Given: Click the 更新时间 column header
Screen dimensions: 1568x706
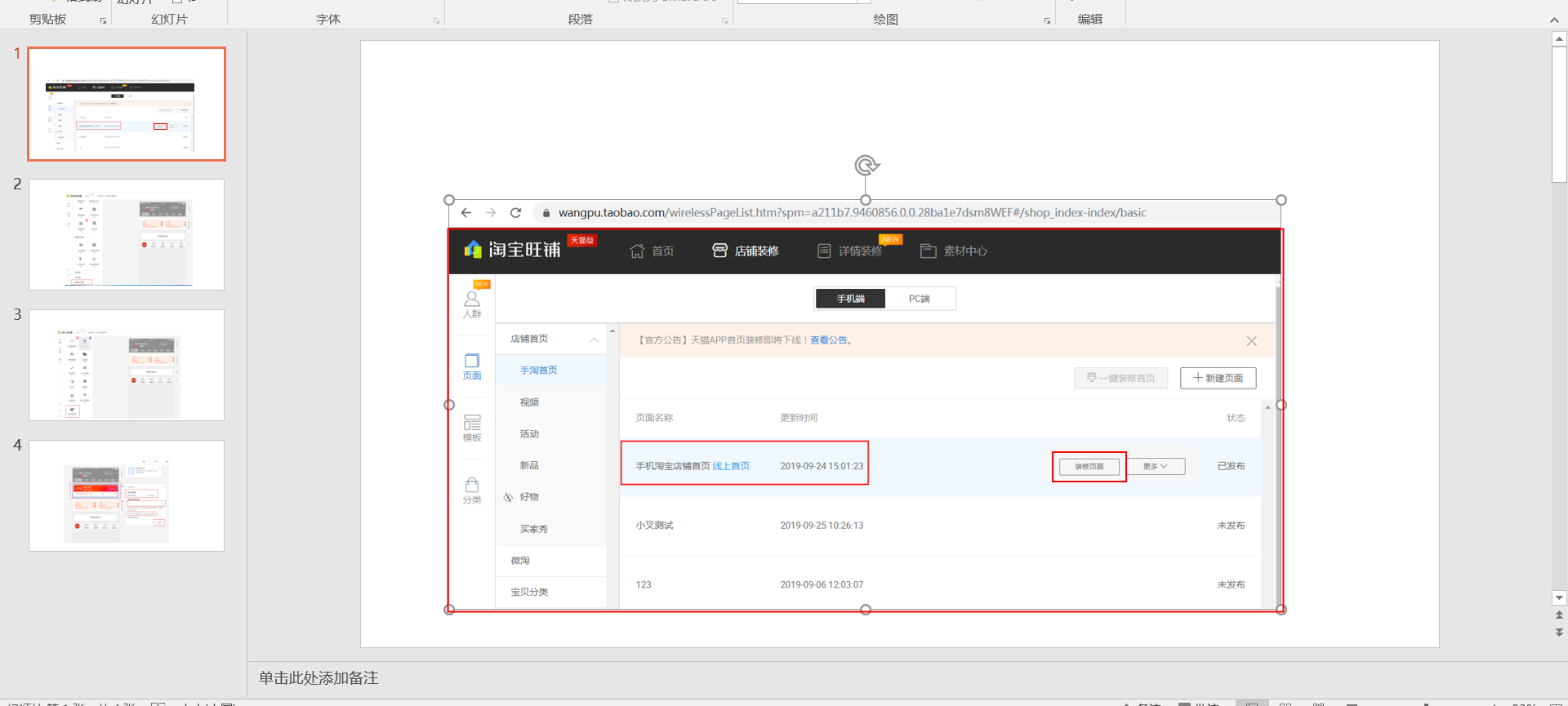Looking at the screenshot, I should point(799,418).
